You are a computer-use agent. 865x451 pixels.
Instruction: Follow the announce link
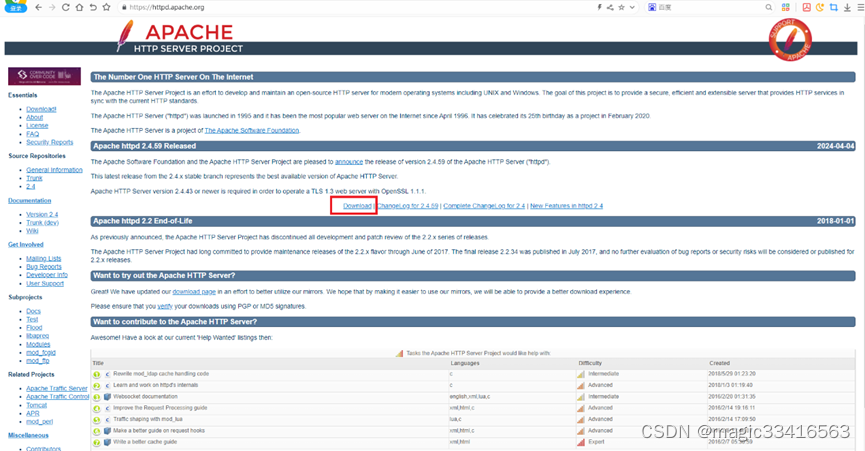click(349, 162)
